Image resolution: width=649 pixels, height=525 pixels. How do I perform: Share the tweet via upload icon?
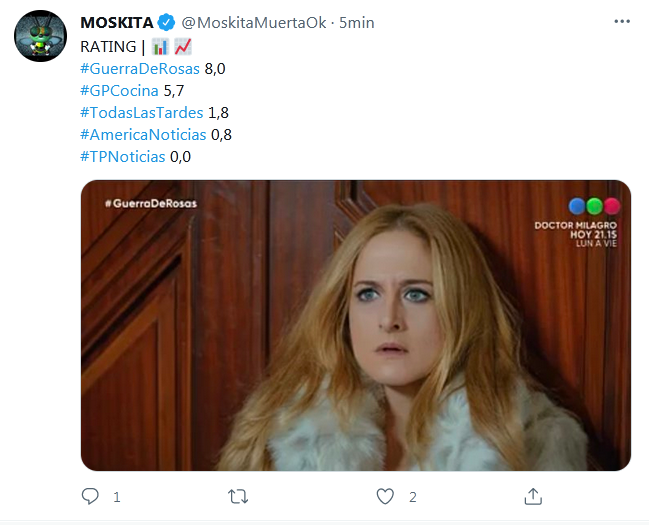click(533, 496)
